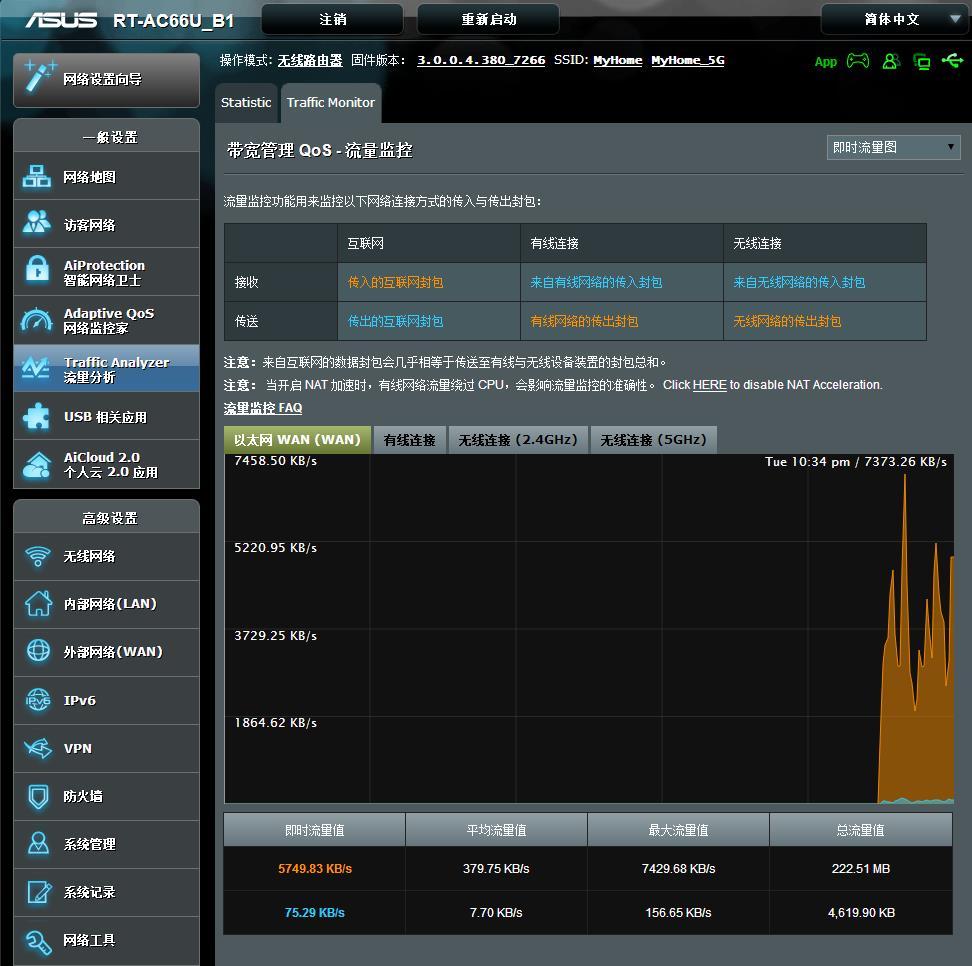Open AiCloud 2.0 个人云应用

click(106, 465)
